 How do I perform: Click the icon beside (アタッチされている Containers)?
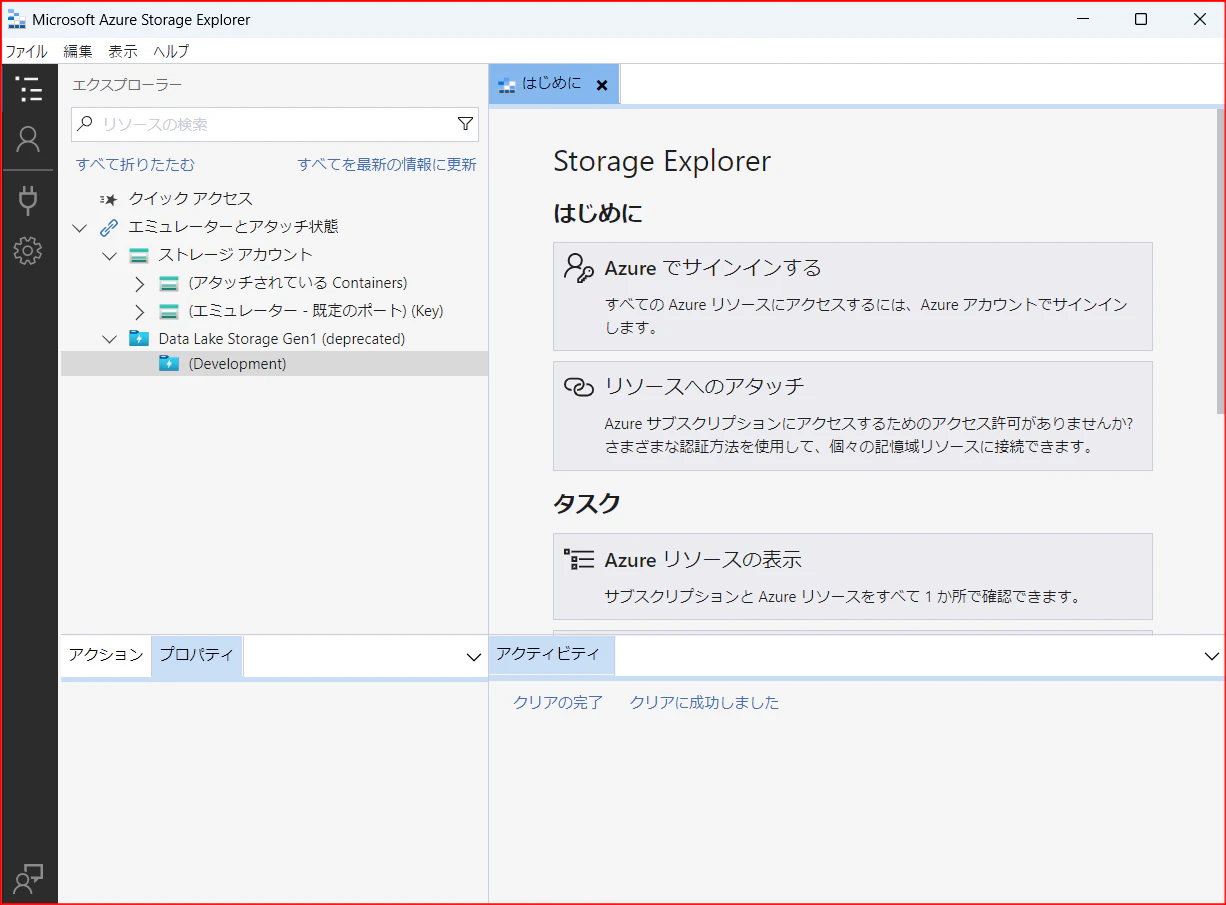coord(169,283)
